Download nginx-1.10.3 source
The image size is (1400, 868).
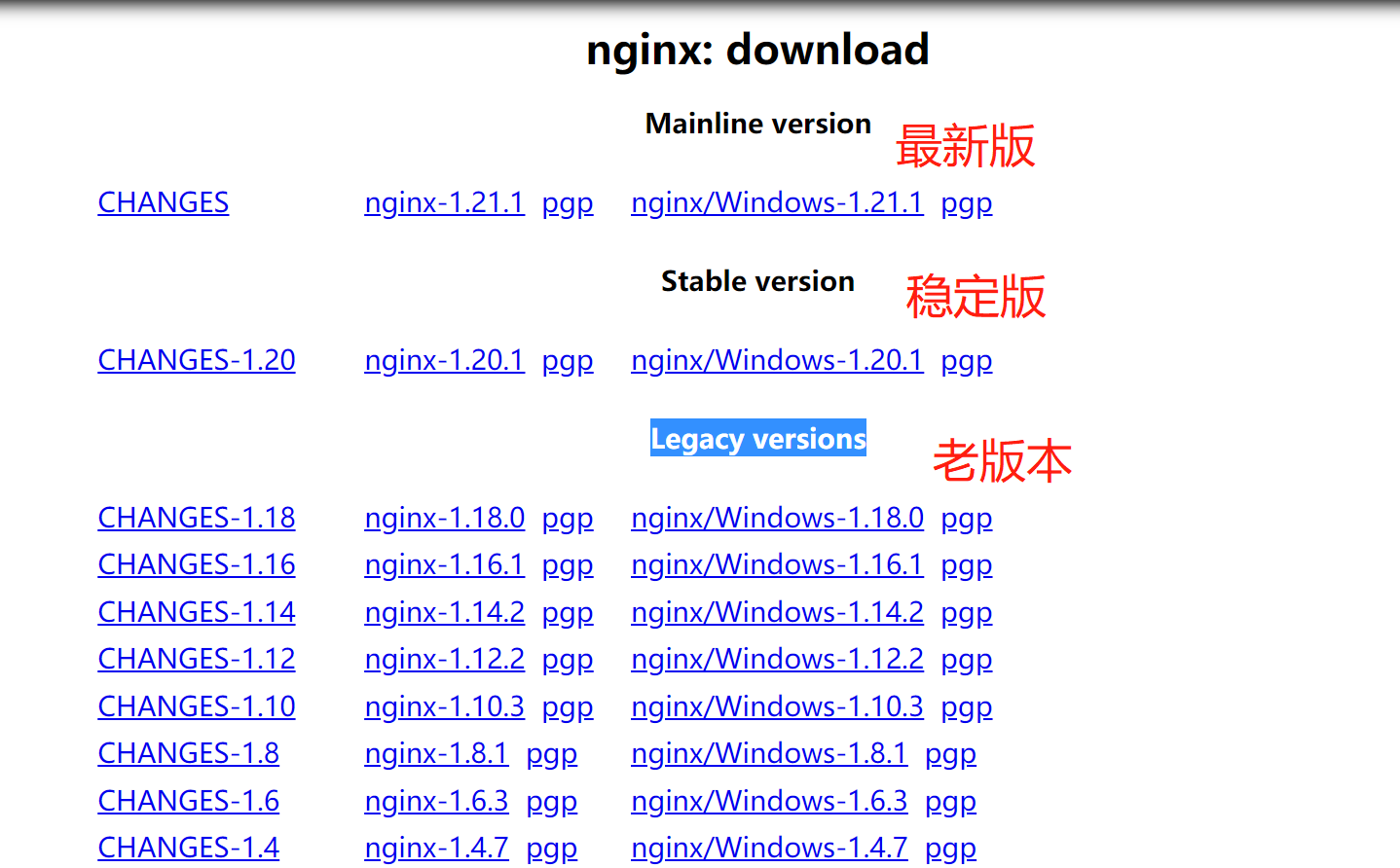pos(445,706)
